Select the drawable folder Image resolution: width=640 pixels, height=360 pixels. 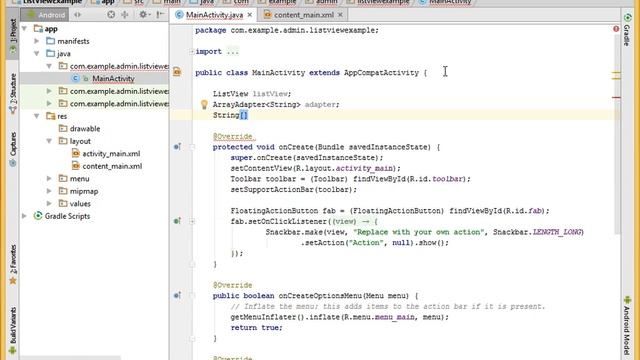click(x=84, y=129)
